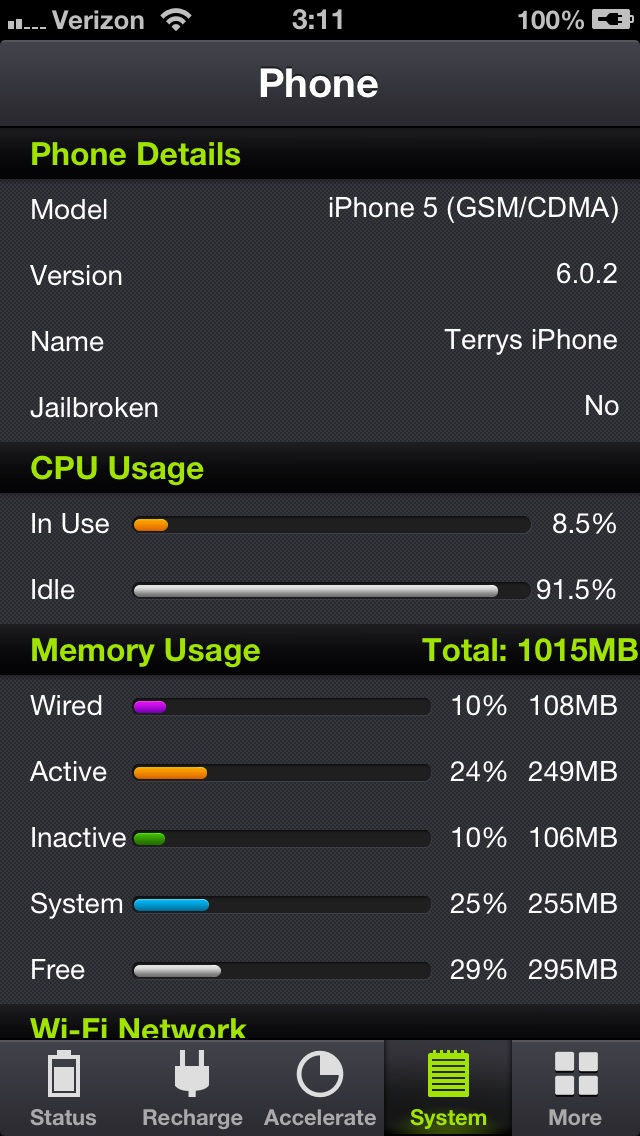Tap the Memory Usage section header
Viewport: 640px width, 1136px height.
pos(320,650)
